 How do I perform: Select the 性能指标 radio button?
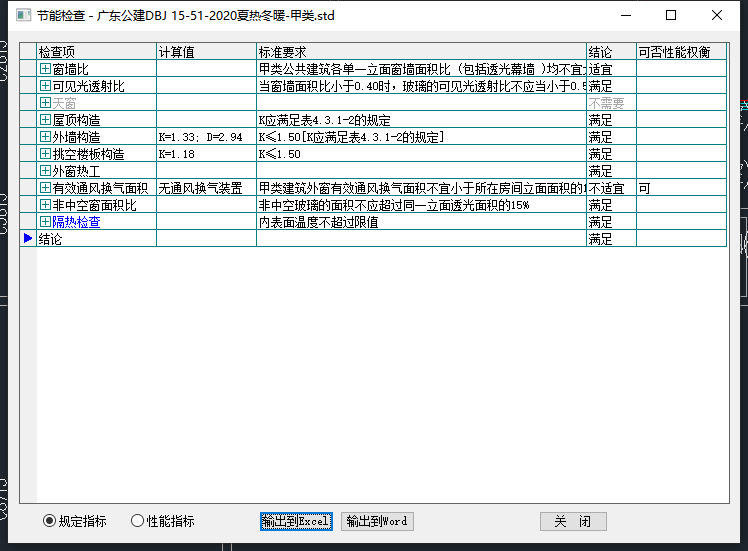(x=138, y=521)
